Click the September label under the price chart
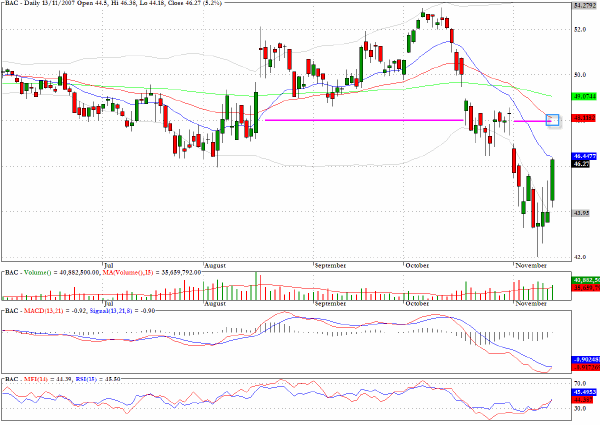This screenshot has width=600, height=425. coord(330,265)
